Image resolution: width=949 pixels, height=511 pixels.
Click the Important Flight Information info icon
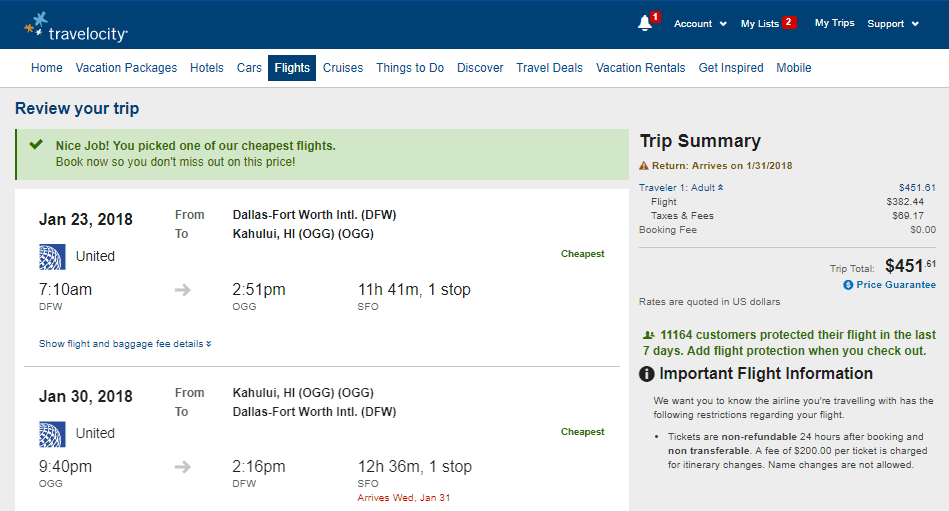[646, 374]
